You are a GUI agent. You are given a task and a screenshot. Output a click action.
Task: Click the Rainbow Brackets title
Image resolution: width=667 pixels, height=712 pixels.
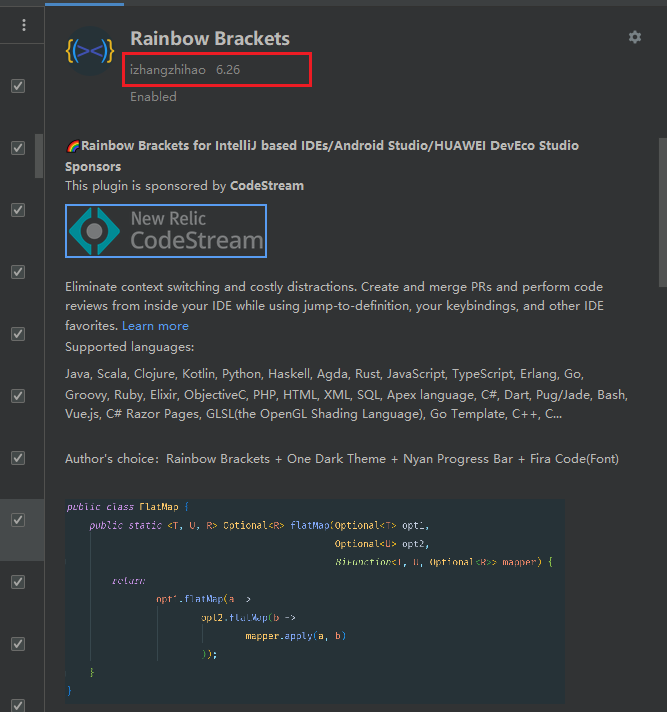[x=210, y=39]
